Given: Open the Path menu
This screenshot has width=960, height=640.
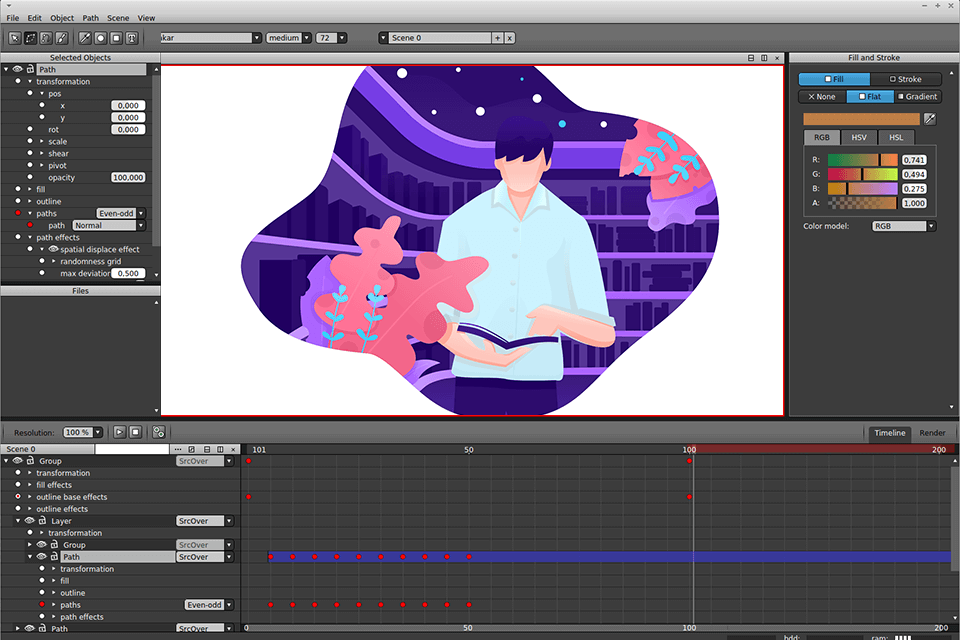Looking at the screenshot, I should pyautogui.click(x=91, y=18).
